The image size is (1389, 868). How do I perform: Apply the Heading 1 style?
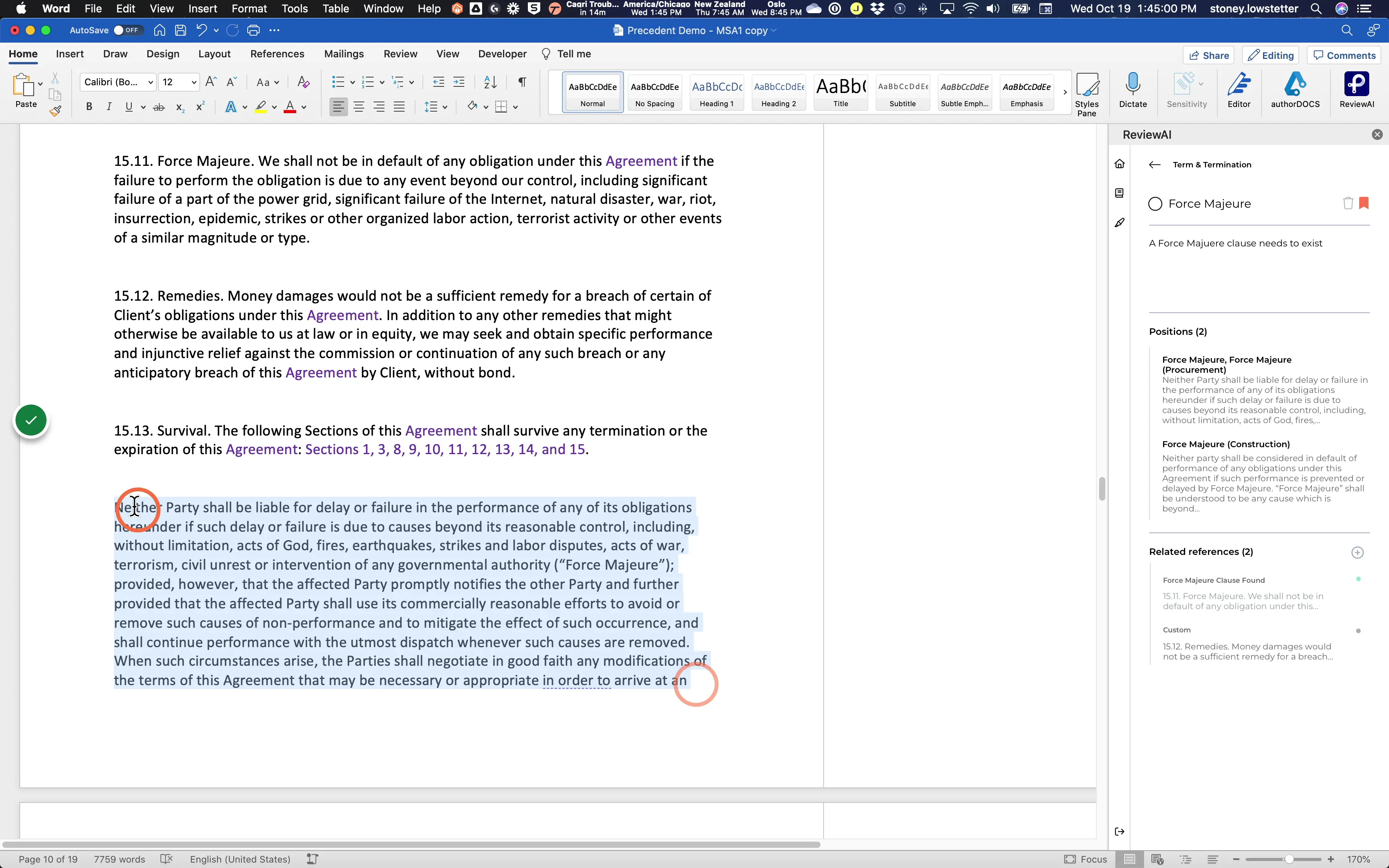(716, 92)
